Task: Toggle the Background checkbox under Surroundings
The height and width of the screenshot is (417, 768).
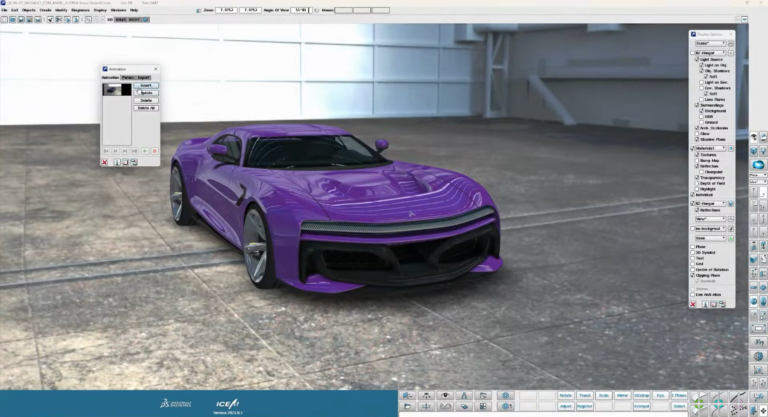Action: pyautogui.click(x=701, y=111)
